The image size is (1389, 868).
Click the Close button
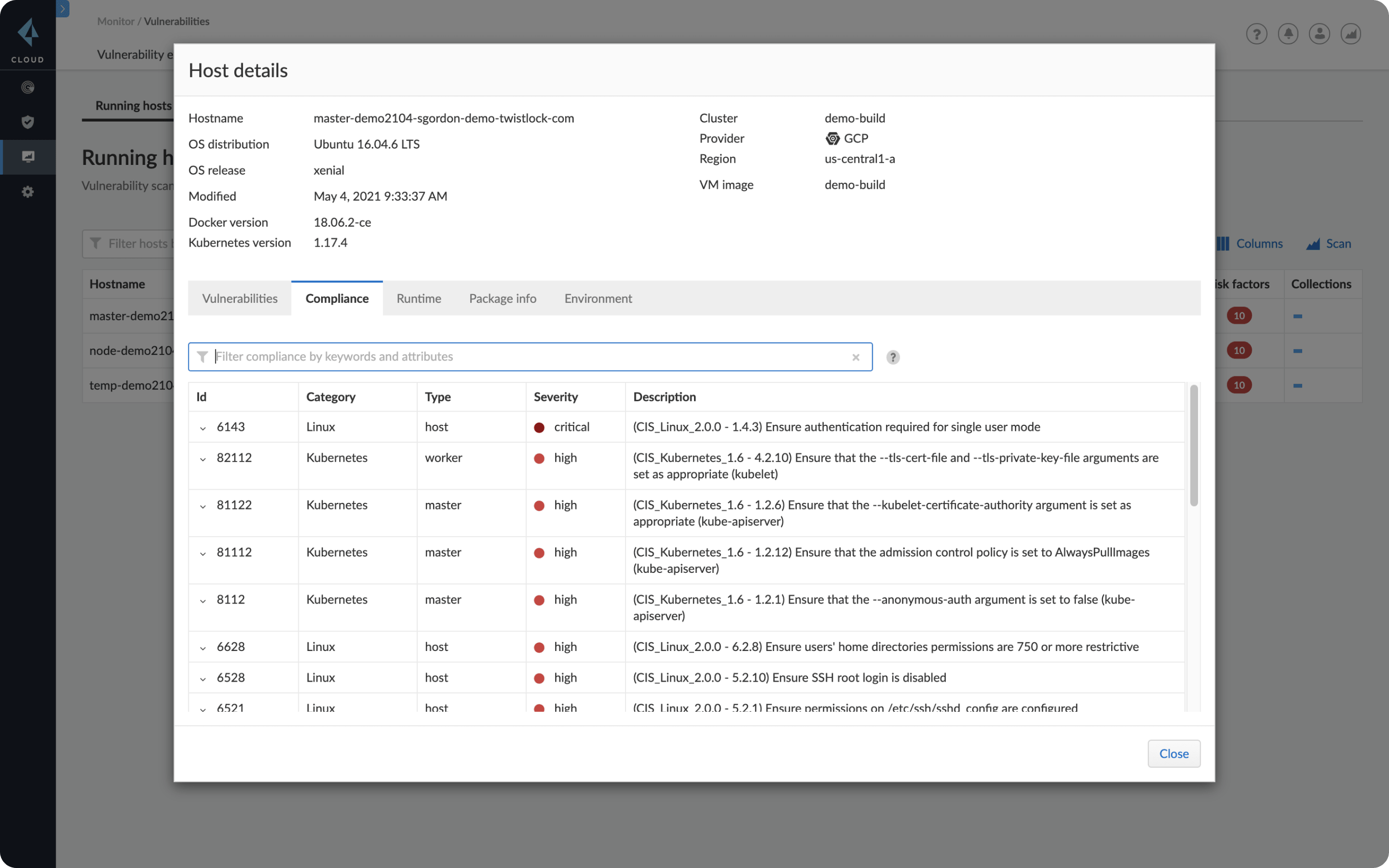tap(1174, 753)
